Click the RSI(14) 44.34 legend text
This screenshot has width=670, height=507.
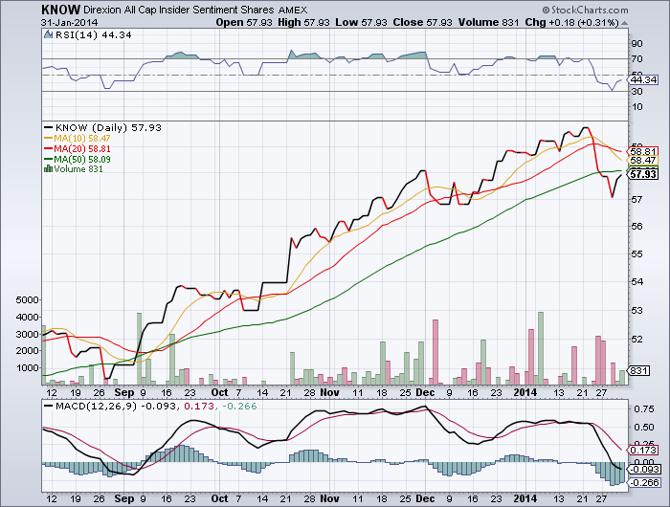click(x=93, y=35)
